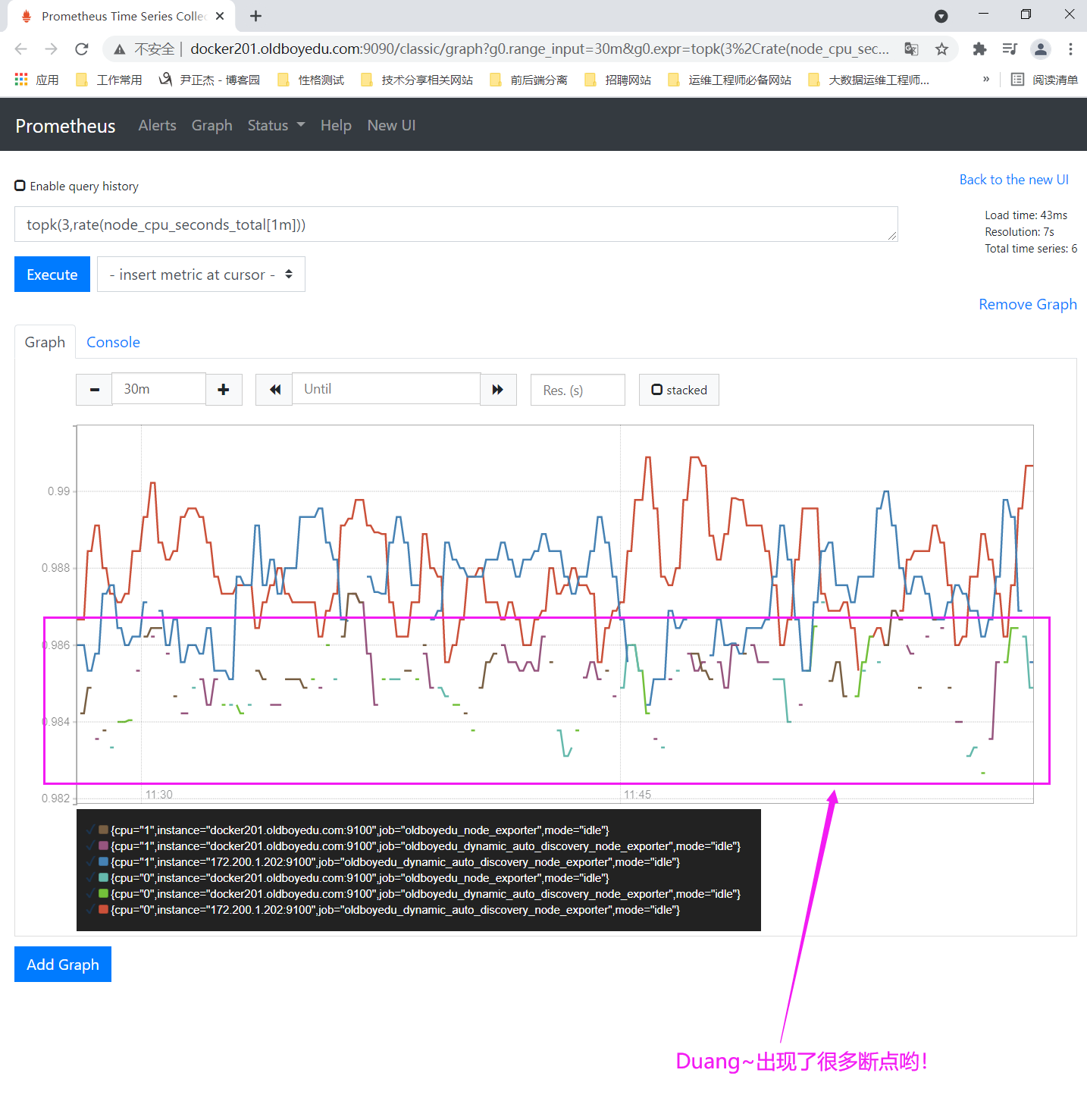
Task: Expand the Status dropdown menu
Action: click(276, 126)
